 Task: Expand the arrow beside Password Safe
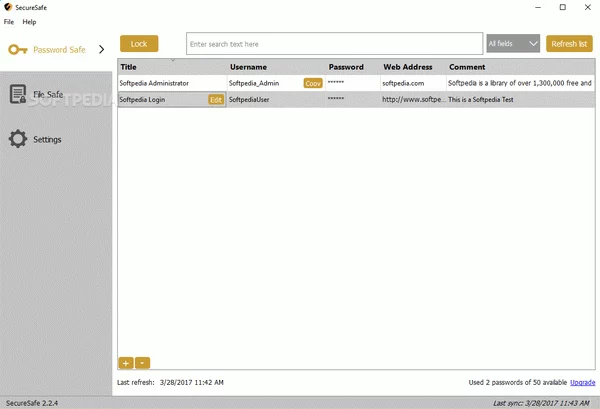point(101,49)
